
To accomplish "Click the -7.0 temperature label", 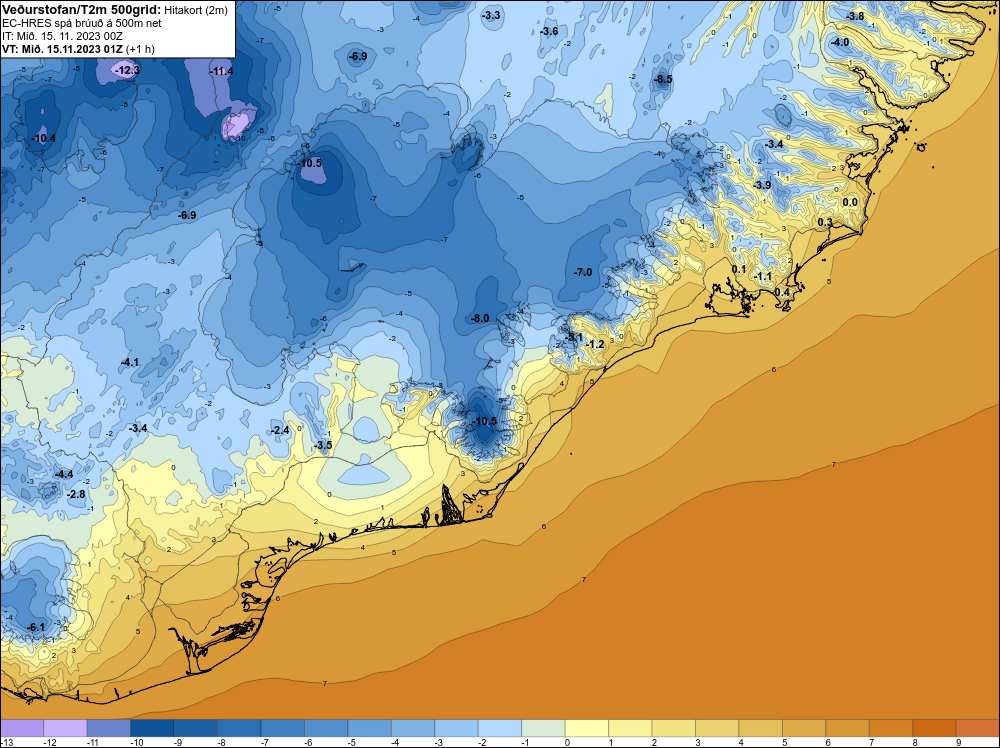I will coord(583,272).
